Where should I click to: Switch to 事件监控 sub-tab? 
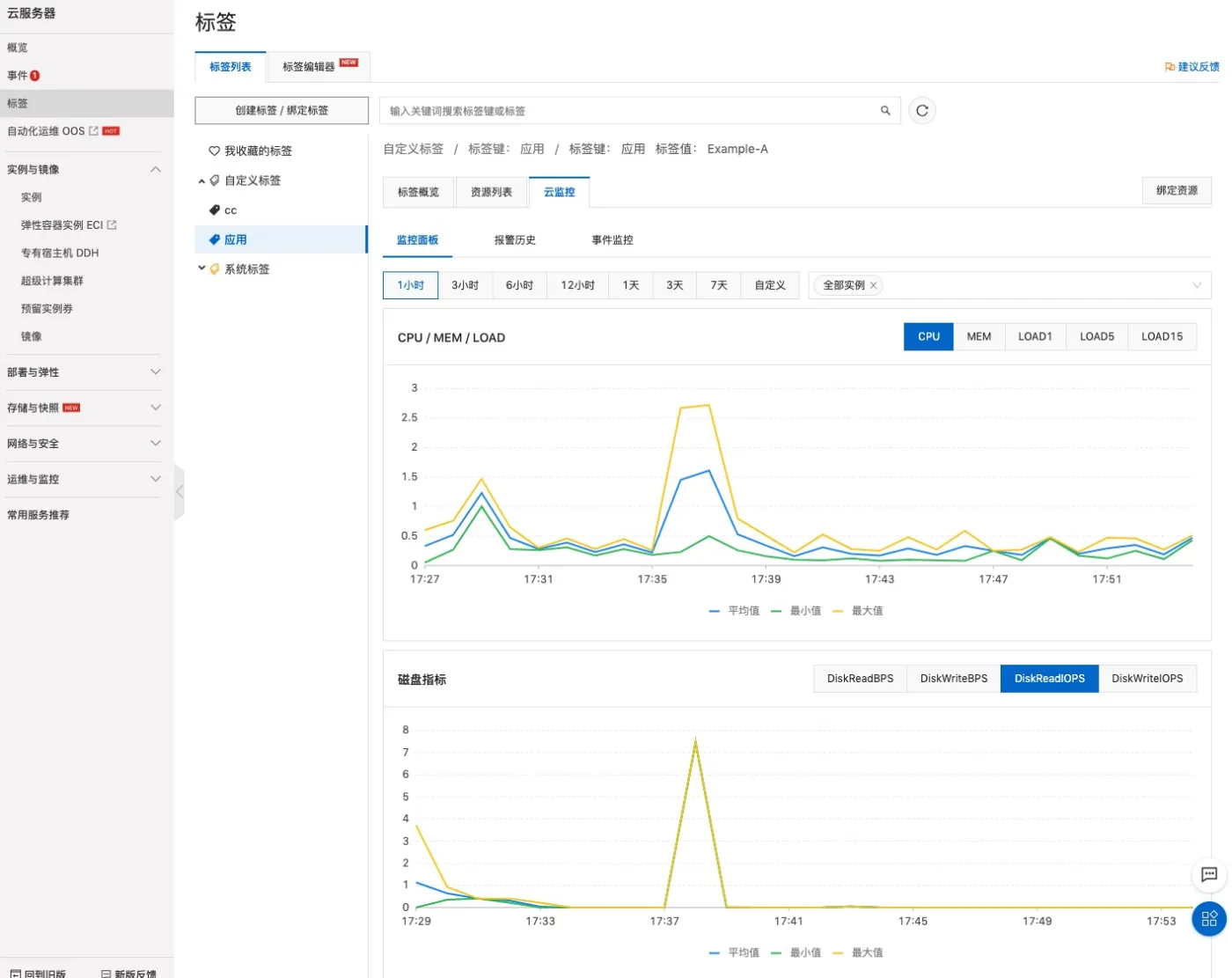coord(612,240)
